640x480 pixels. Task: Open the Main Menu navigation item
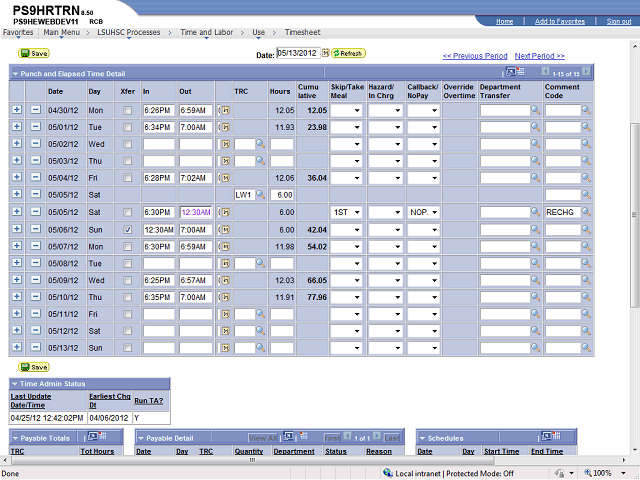click(65, 32)
